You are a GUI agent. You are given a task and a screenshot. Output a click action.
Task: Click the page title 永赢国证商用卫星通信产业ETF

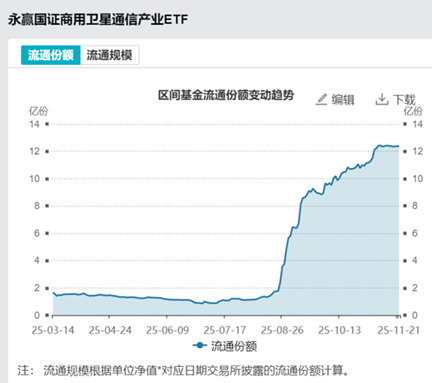click(98, 20)
